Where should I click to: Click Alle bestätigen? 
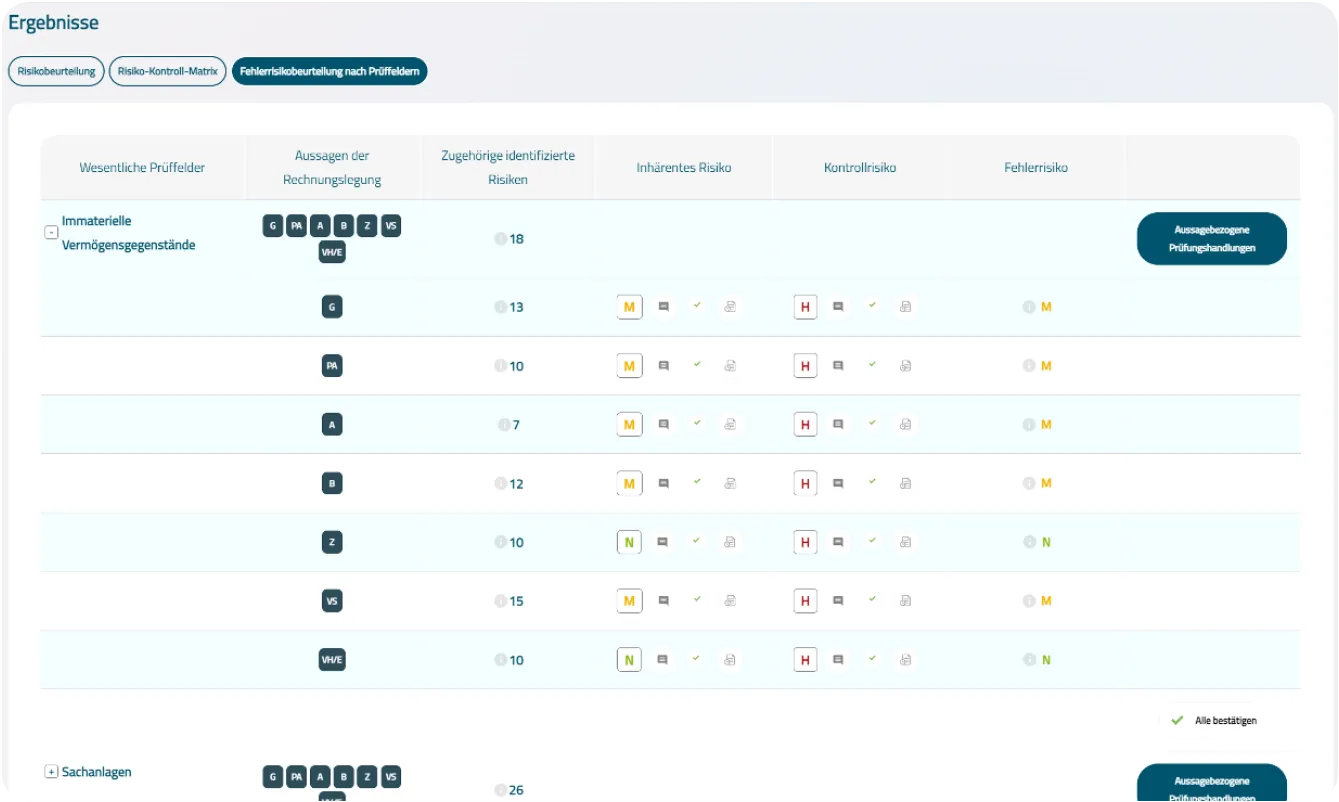1214,720
